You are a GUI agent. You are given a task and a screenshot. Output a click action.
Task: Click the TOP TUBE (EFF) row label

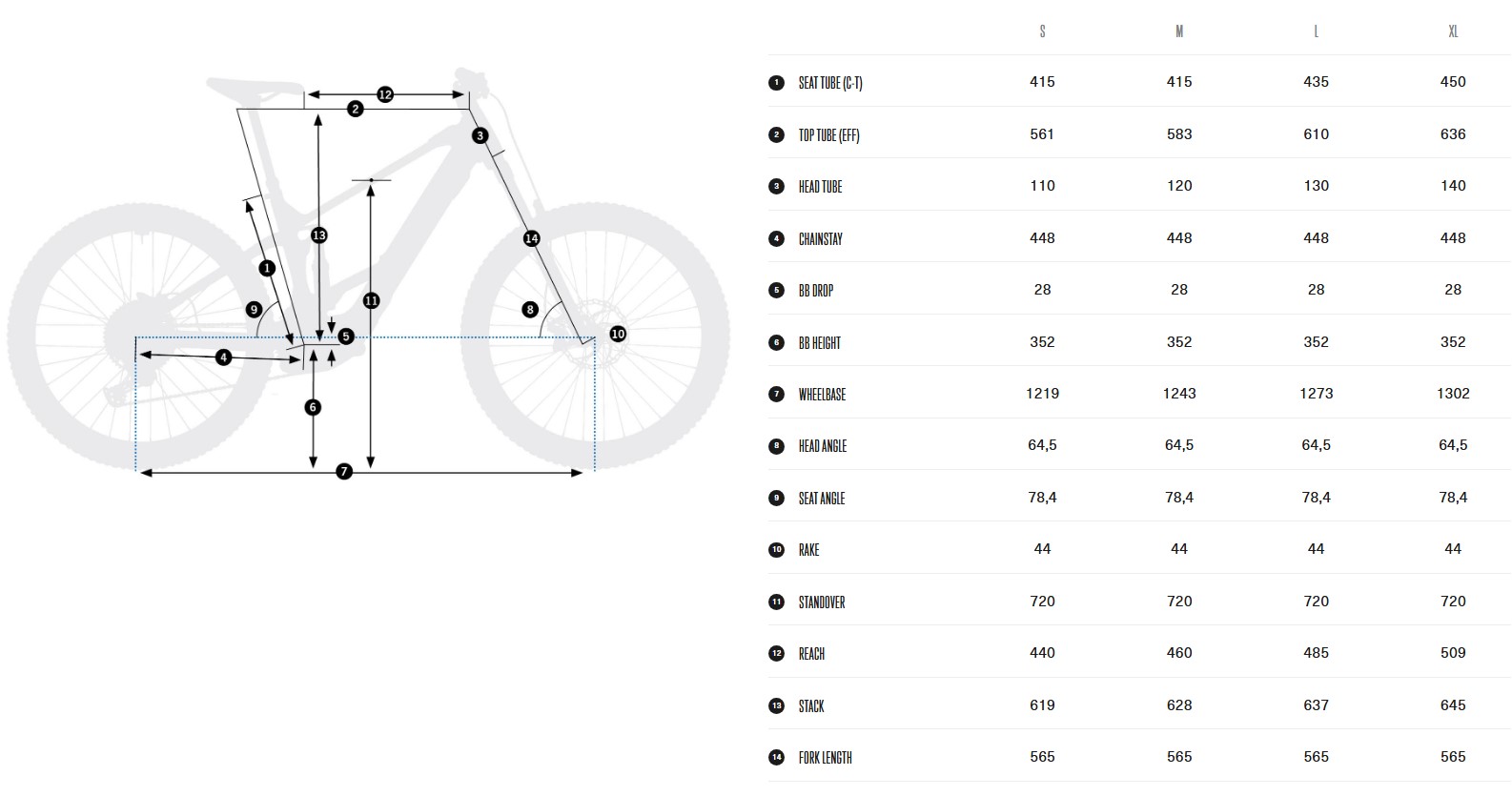point(829,135)
